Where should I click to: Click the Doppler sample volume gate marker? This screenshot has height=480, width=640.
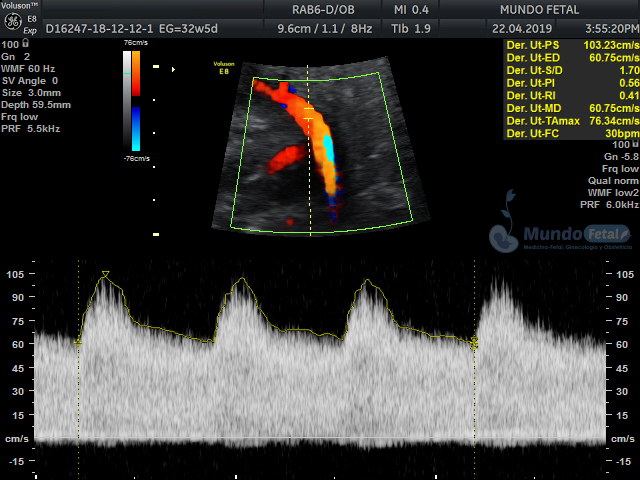coord(309,112)
